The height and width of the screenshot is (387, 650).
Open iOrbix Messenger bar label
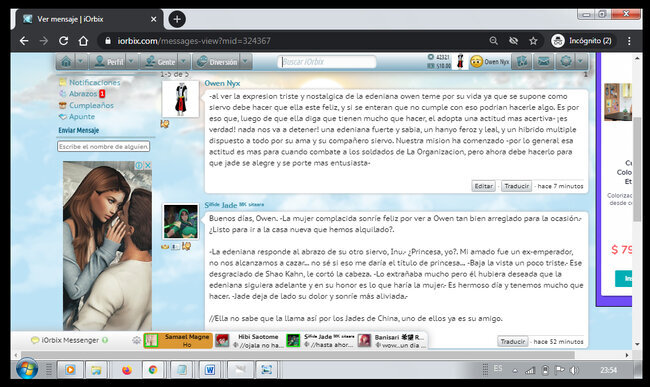[x=70, y=340]
